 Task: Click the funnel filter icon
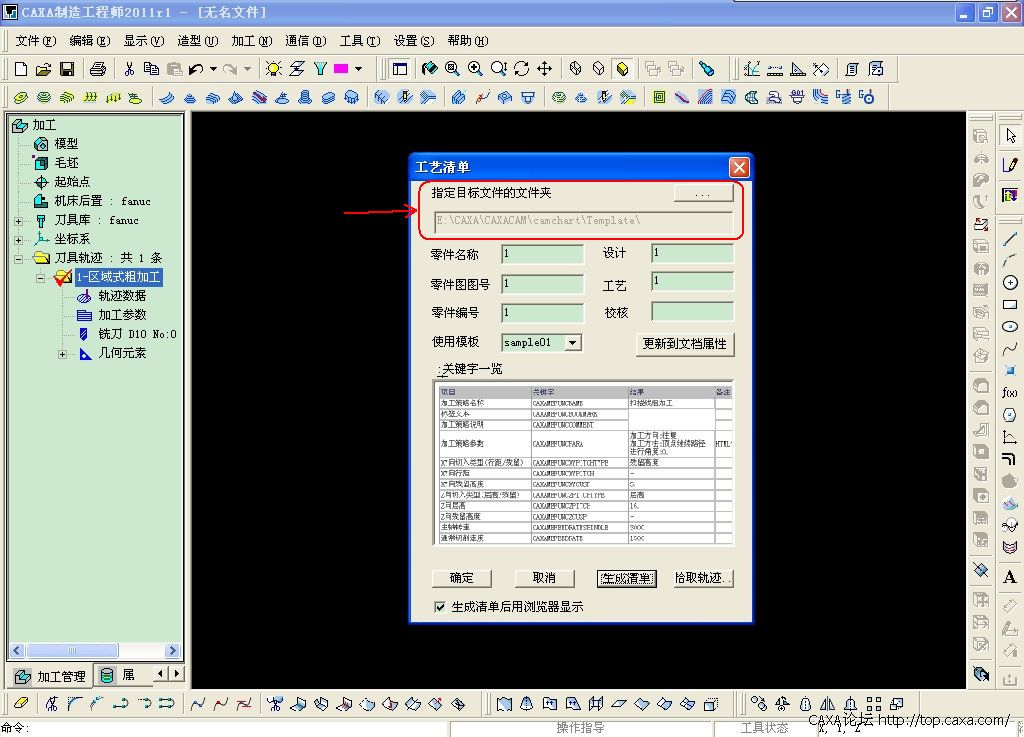pos(320,69)
